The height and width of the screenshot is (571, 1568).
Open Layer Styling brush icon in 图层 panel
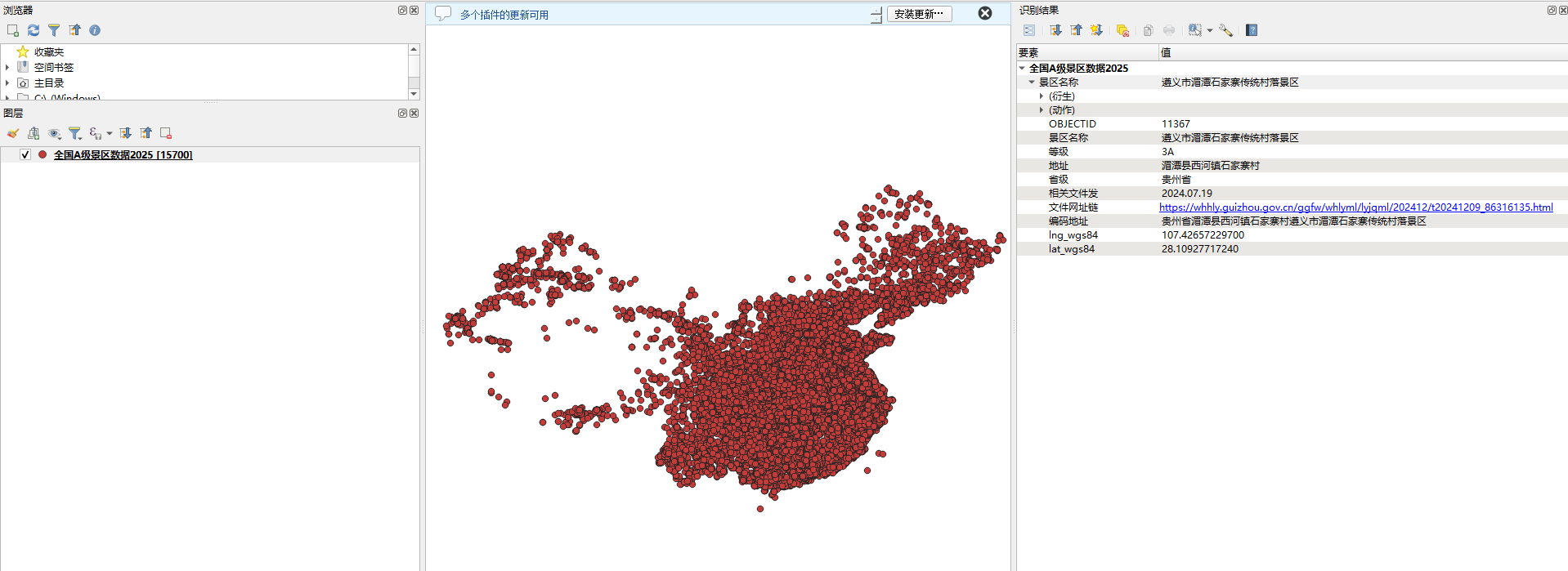[12, 133]
